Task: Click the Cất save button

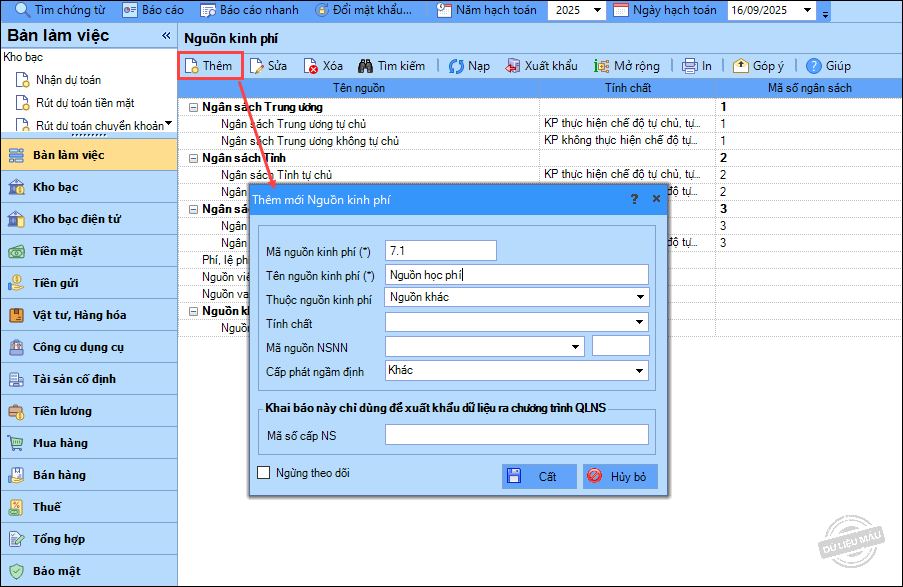Action: [x=539, y=476]
